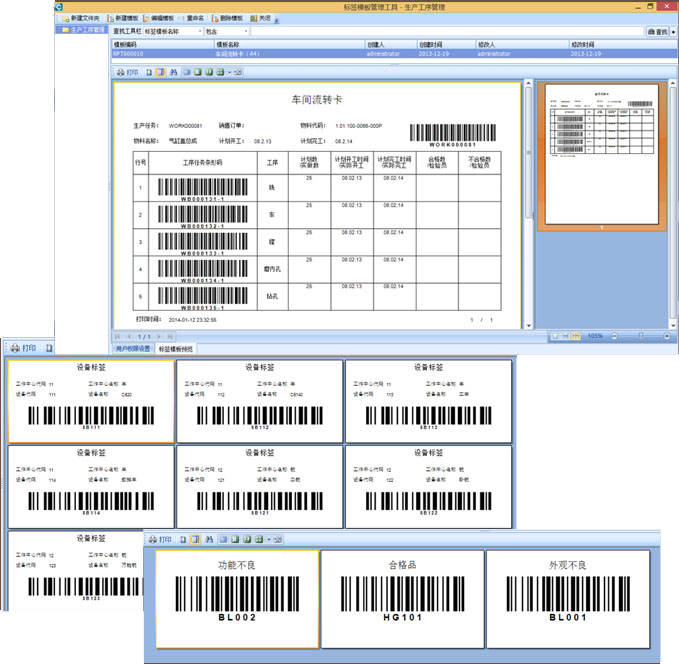Go to last page navigation button
This screenshot has height=664, width=679.
point(170,337)
